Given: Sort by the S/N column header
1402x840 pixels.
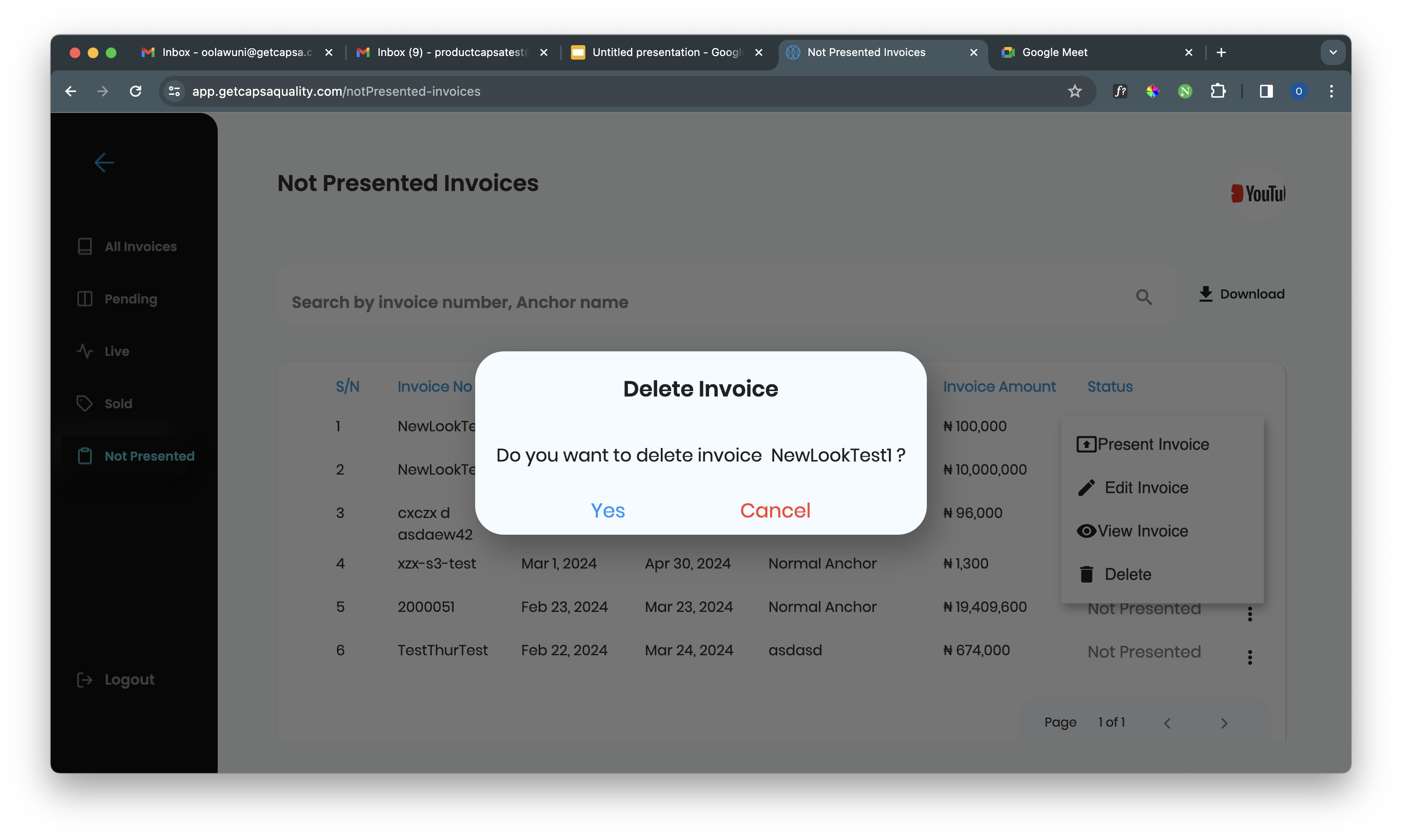Looking at the screenshot, I should (347, 387).
